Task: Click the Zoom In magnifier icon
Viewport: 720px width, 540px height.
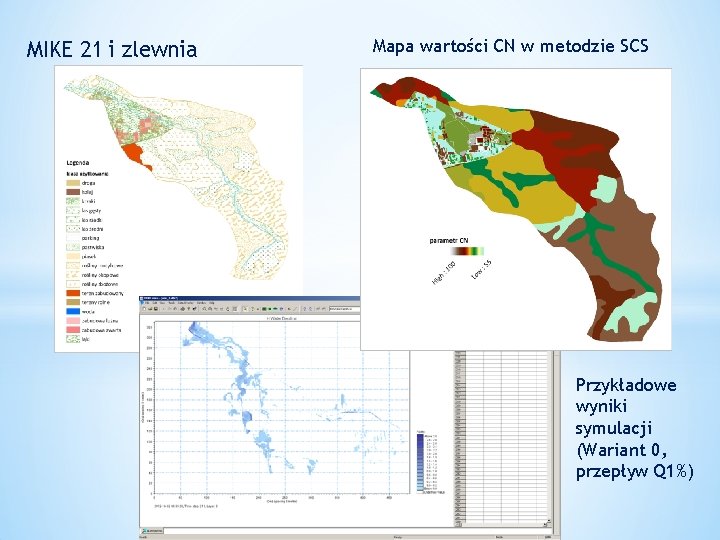Action: coord(204,309)
